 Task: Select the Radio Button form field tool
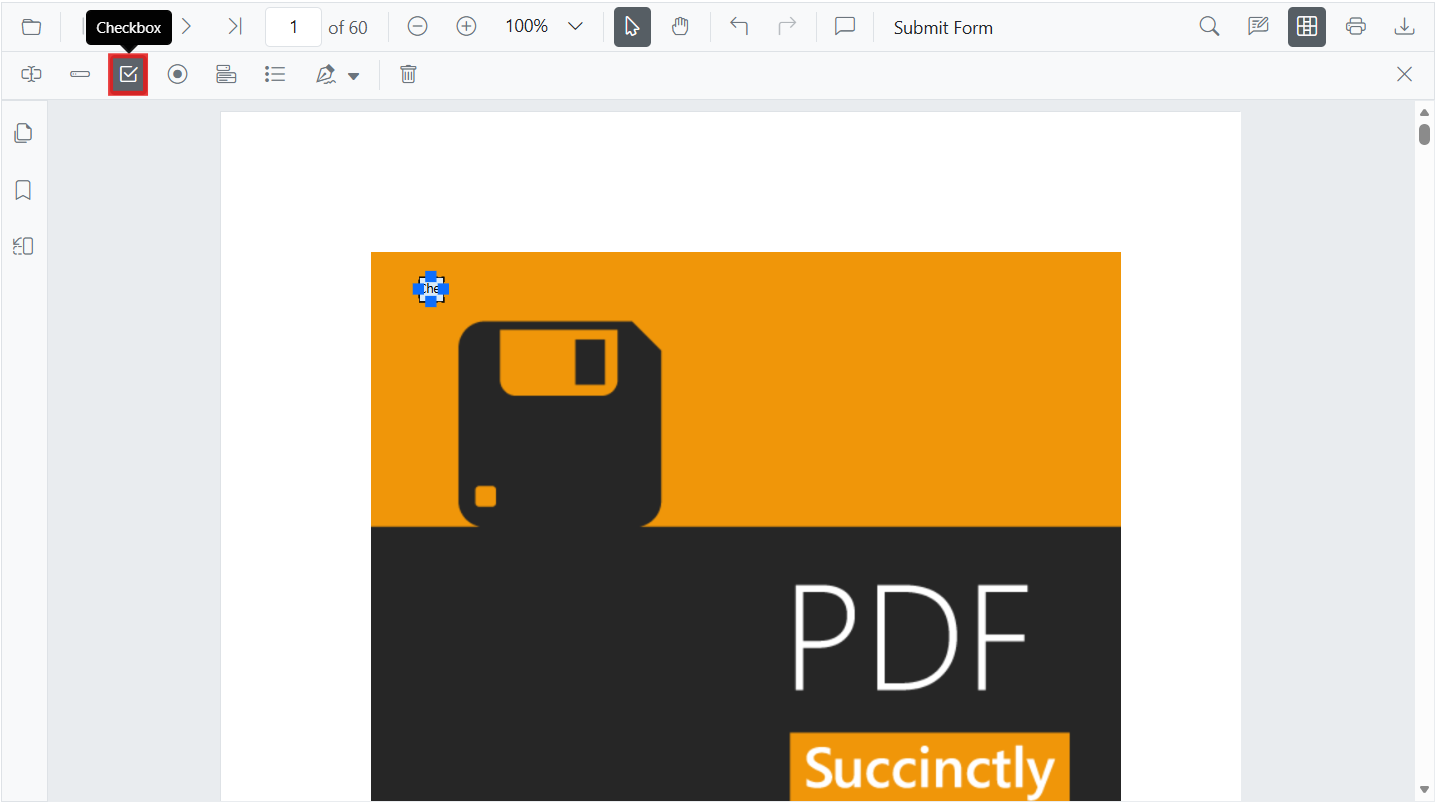click(177, 75)
